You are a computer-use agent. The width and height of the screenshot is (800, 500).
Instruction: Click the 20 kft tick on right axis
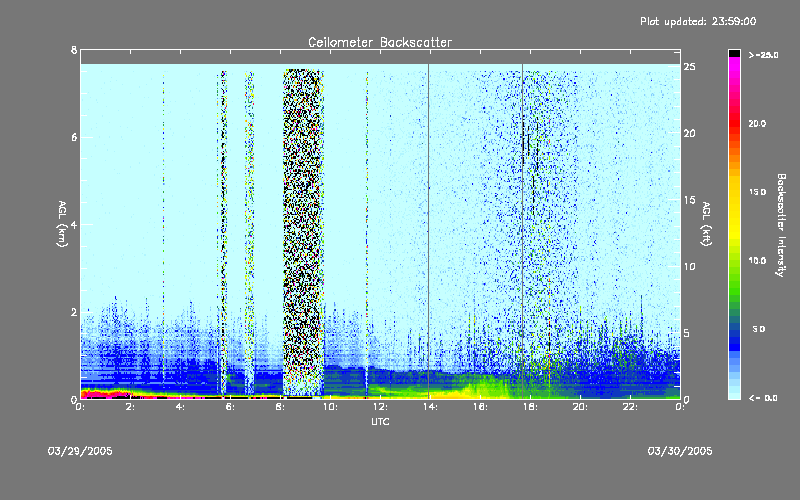tap(689, 133)
